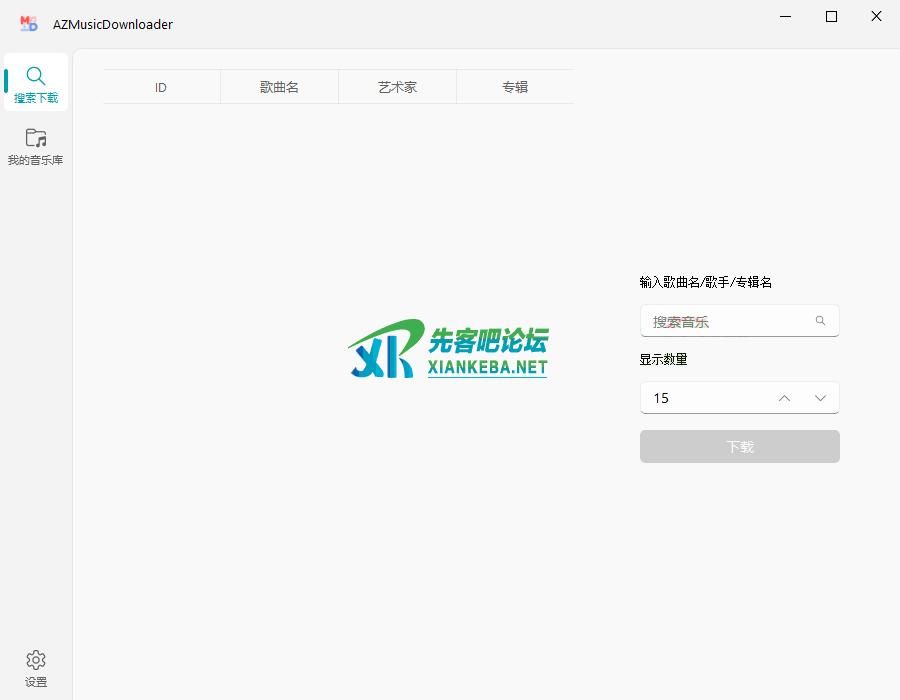900x700 pixels.
Task: Click the ID column header
Action: [161, 87]
